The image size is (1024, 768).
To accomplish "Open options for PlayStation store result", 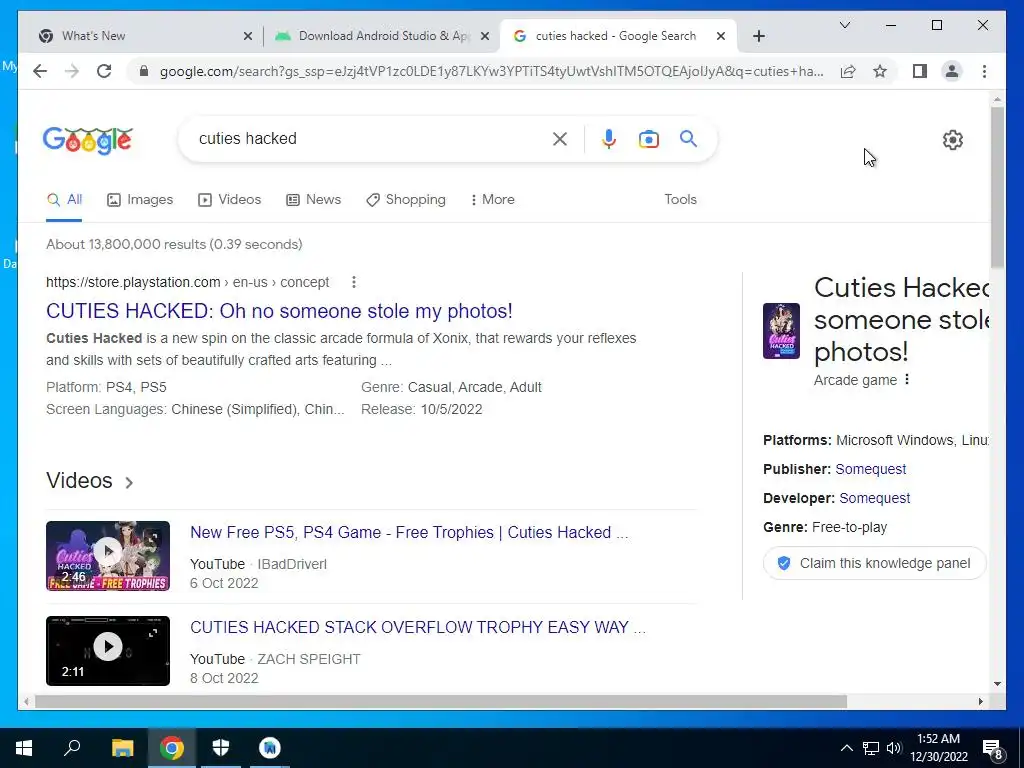I will coord(353,282).
